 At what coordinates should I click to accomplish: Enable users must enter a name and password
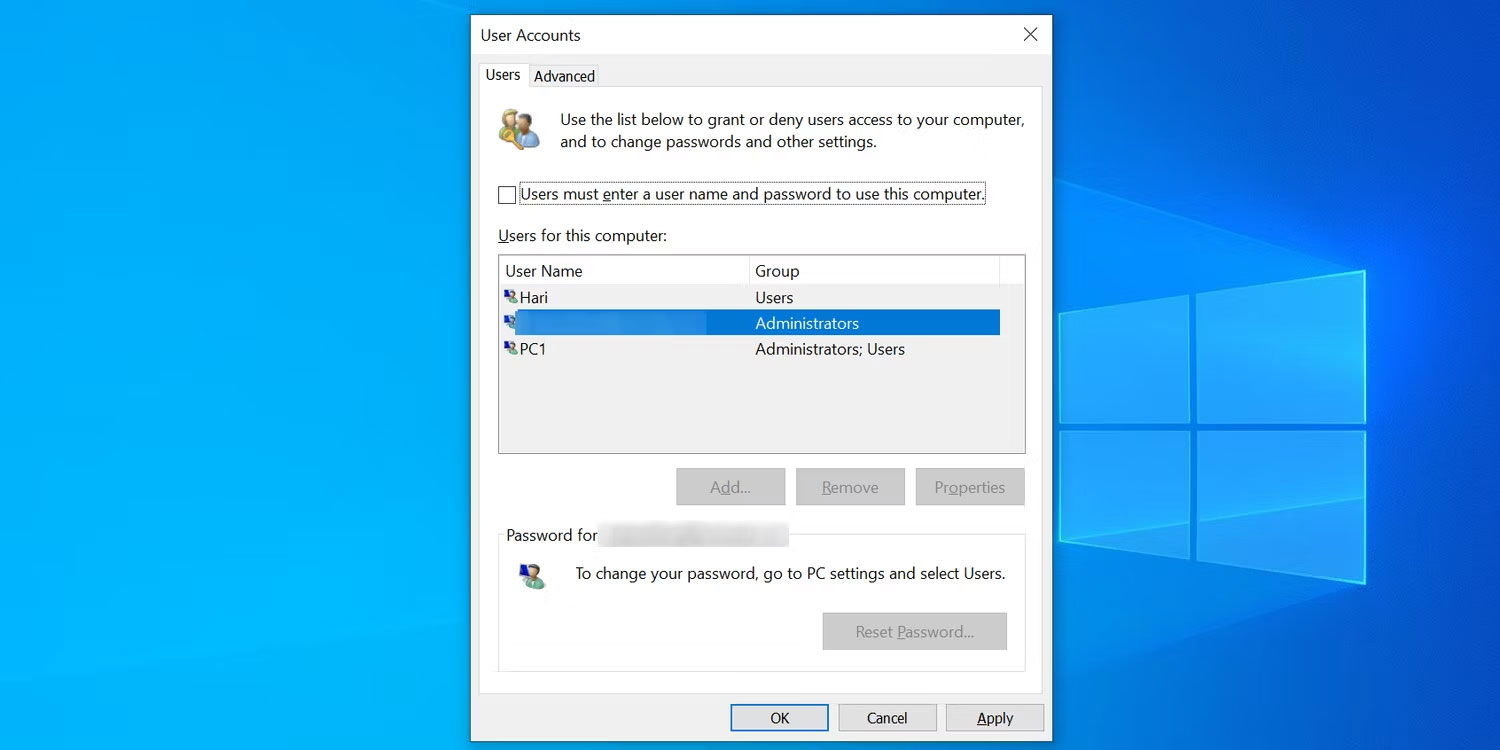coord(506,194)
